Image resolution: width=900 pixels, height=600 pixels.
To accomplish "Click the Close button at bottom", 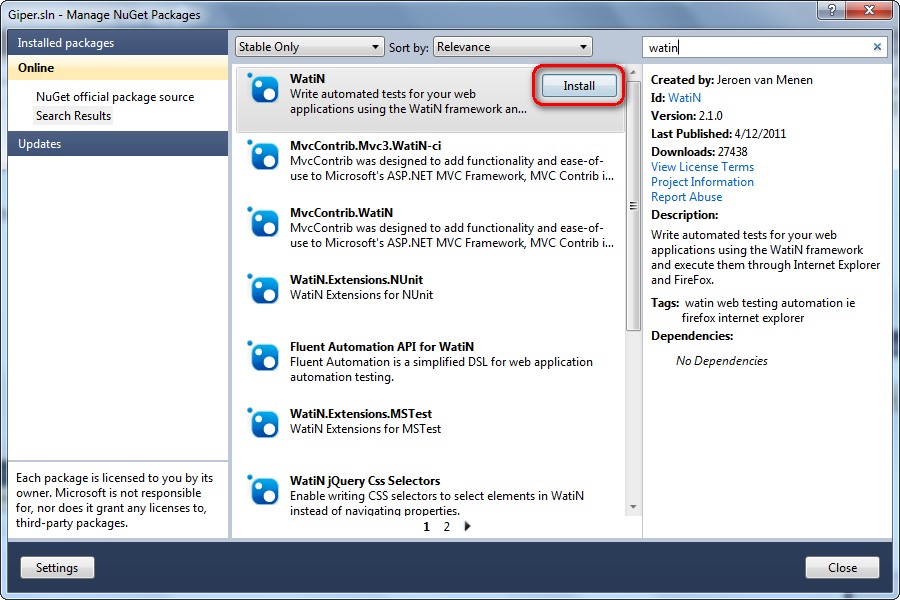I will tap(842, 568).
